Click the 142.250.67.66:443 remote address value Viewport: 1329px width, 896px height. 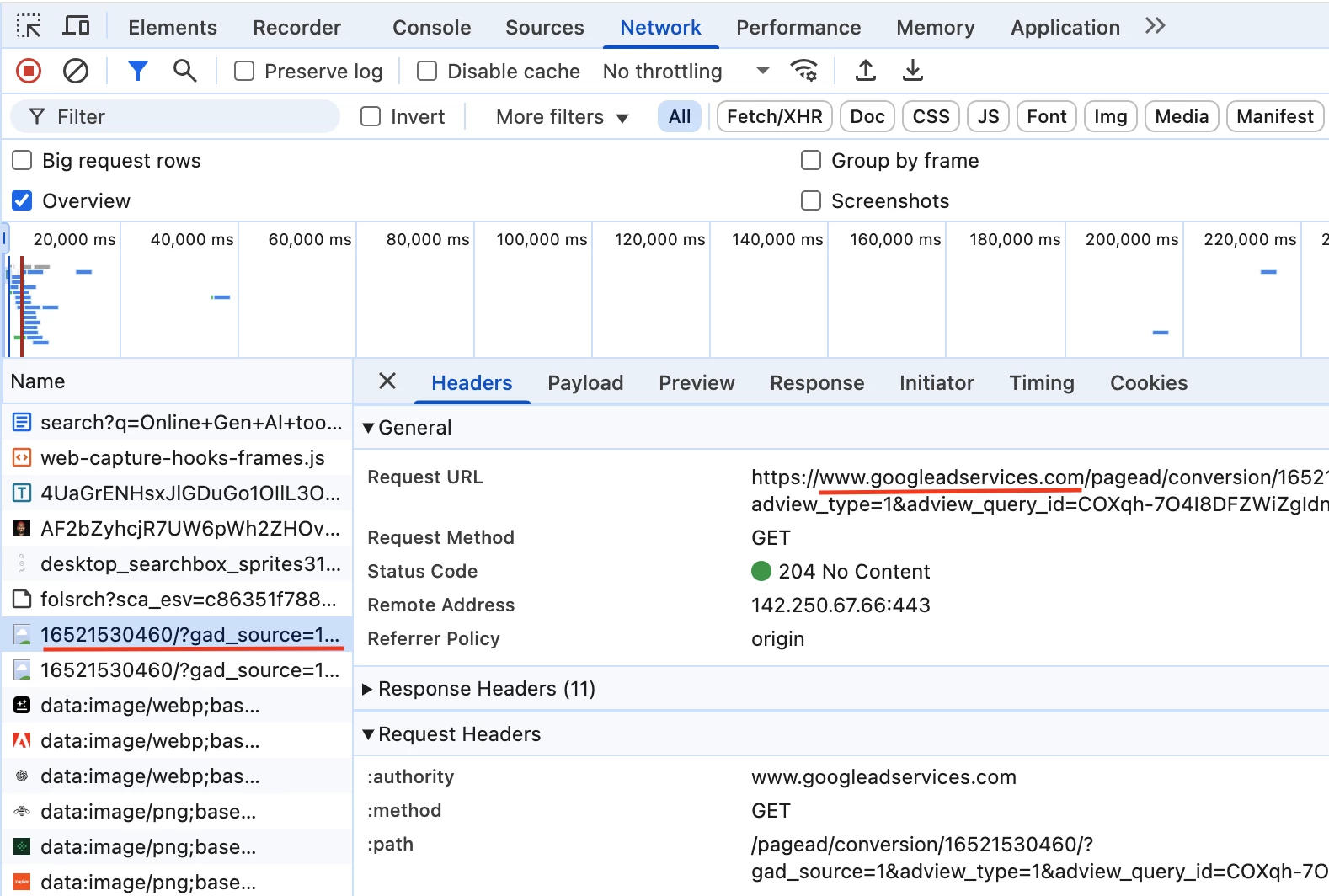pos(841,605)
